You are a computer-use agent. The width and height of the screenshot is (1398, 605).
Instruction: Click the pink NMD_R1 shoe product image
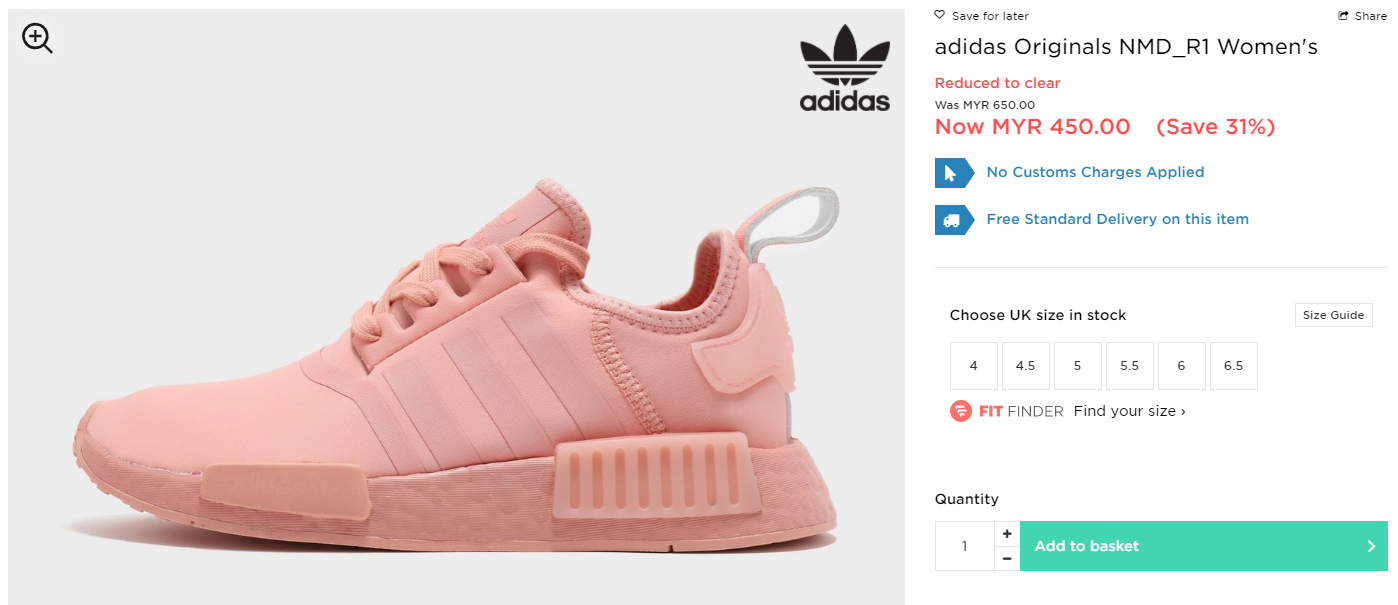click(456, 360)
